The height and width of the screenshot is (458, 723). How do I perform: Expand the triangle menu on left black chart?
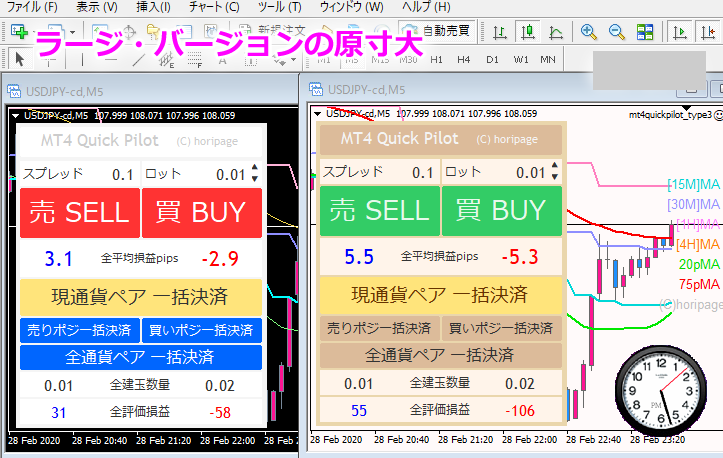tap(15, 116)
